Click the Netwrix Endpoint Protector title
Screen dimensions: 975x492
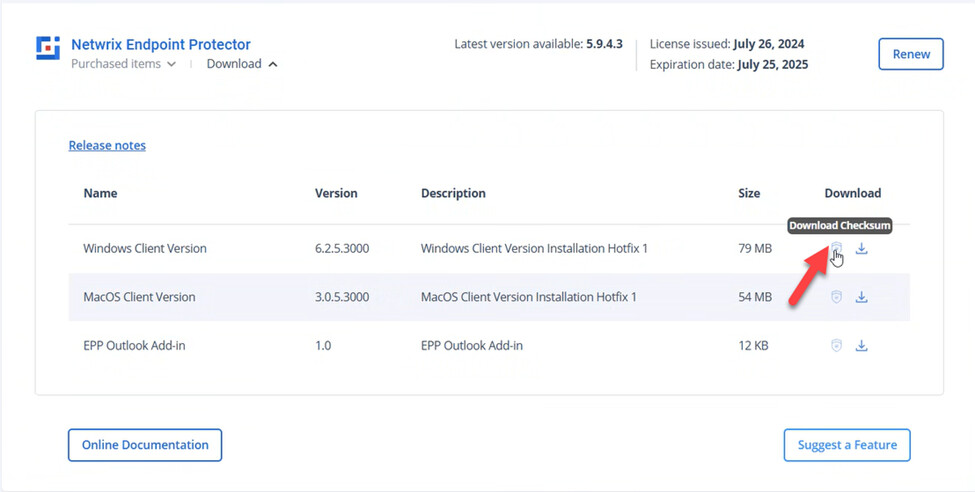(160, 44)
